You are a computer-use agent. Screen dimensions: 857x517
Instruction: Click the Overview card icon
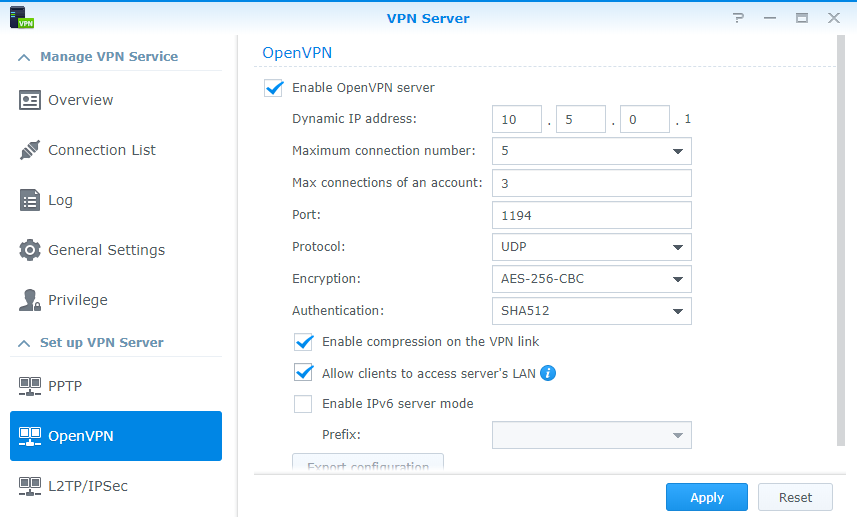click(x=30, y=100)
